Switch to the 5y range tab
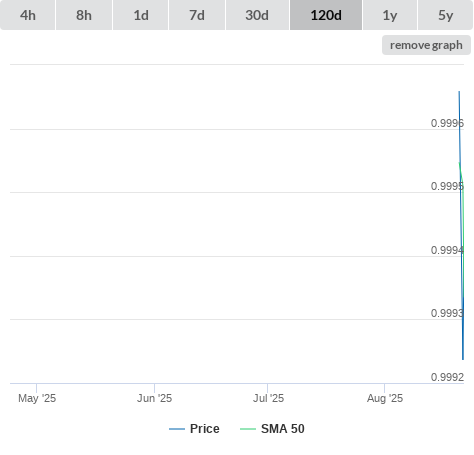474x455 pixels. tap(445, 15)
